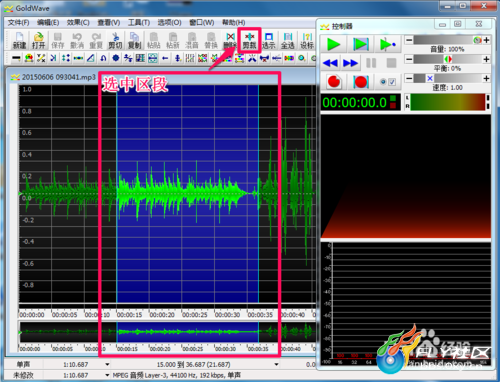The height and width of the screenshot is (382, 500).
Task: Click the 选示 (View Selection) icon
Action: pos(269,40)
